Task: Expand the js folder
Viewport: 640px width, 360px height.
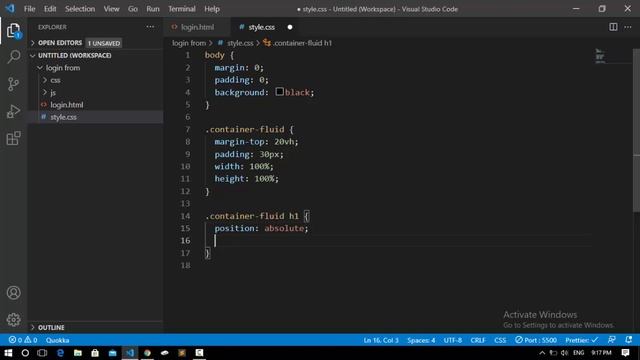Action: tap(96, 93)
